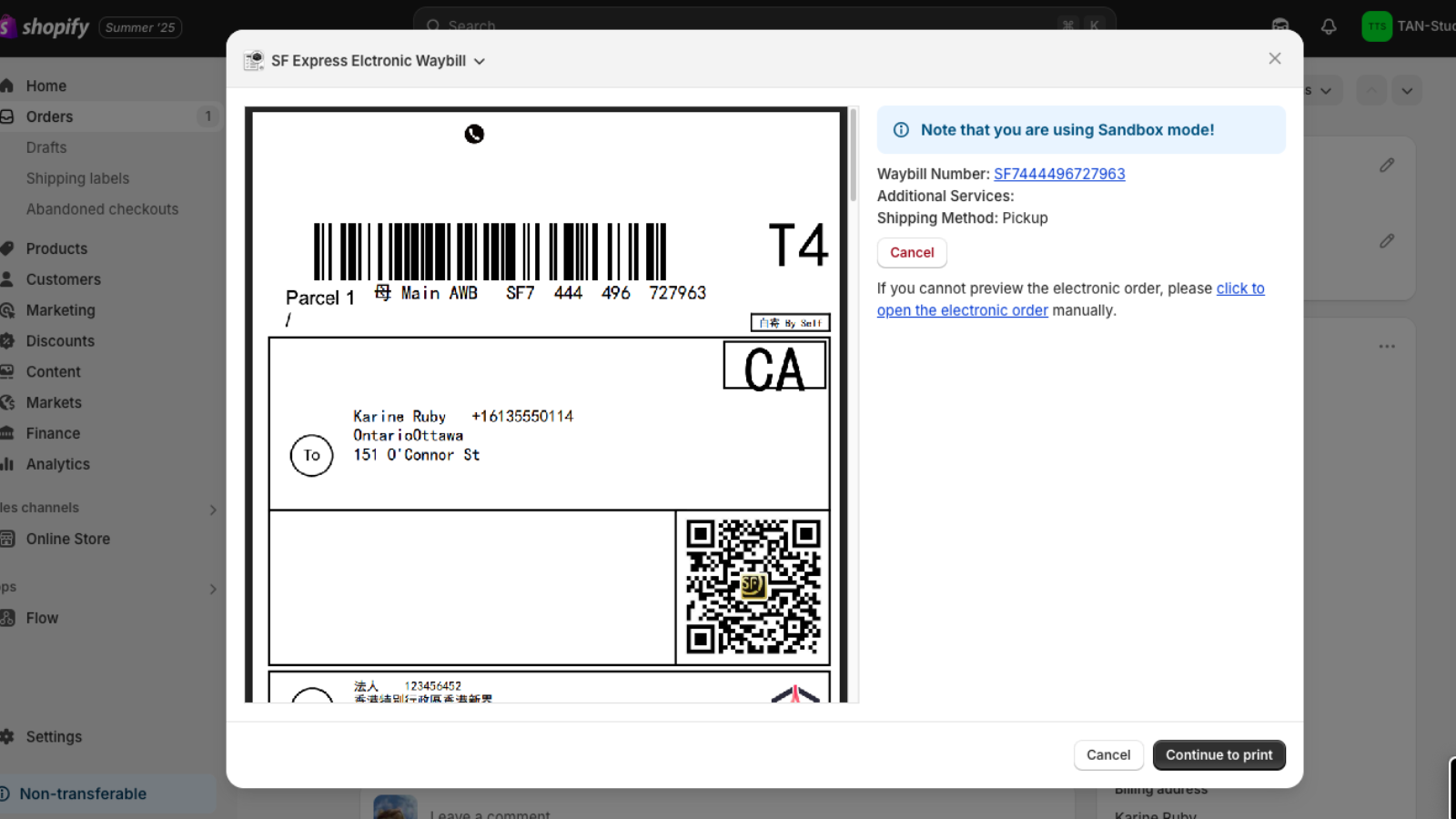Open Shipping labels under Orders
1456x819 pixels.
(x=77, y=178)
